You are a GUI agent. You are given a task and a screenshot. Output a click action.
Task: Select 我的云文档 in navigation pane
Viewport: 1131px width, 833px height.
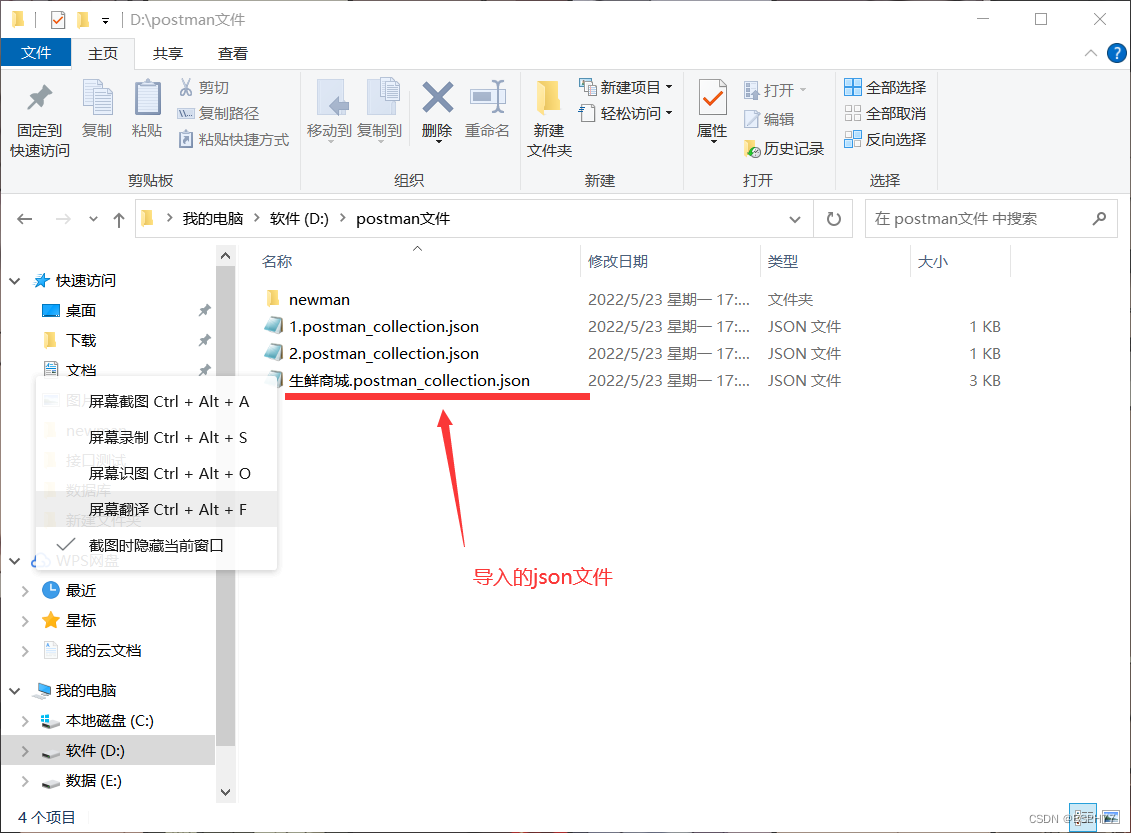(x=103, y=651)
